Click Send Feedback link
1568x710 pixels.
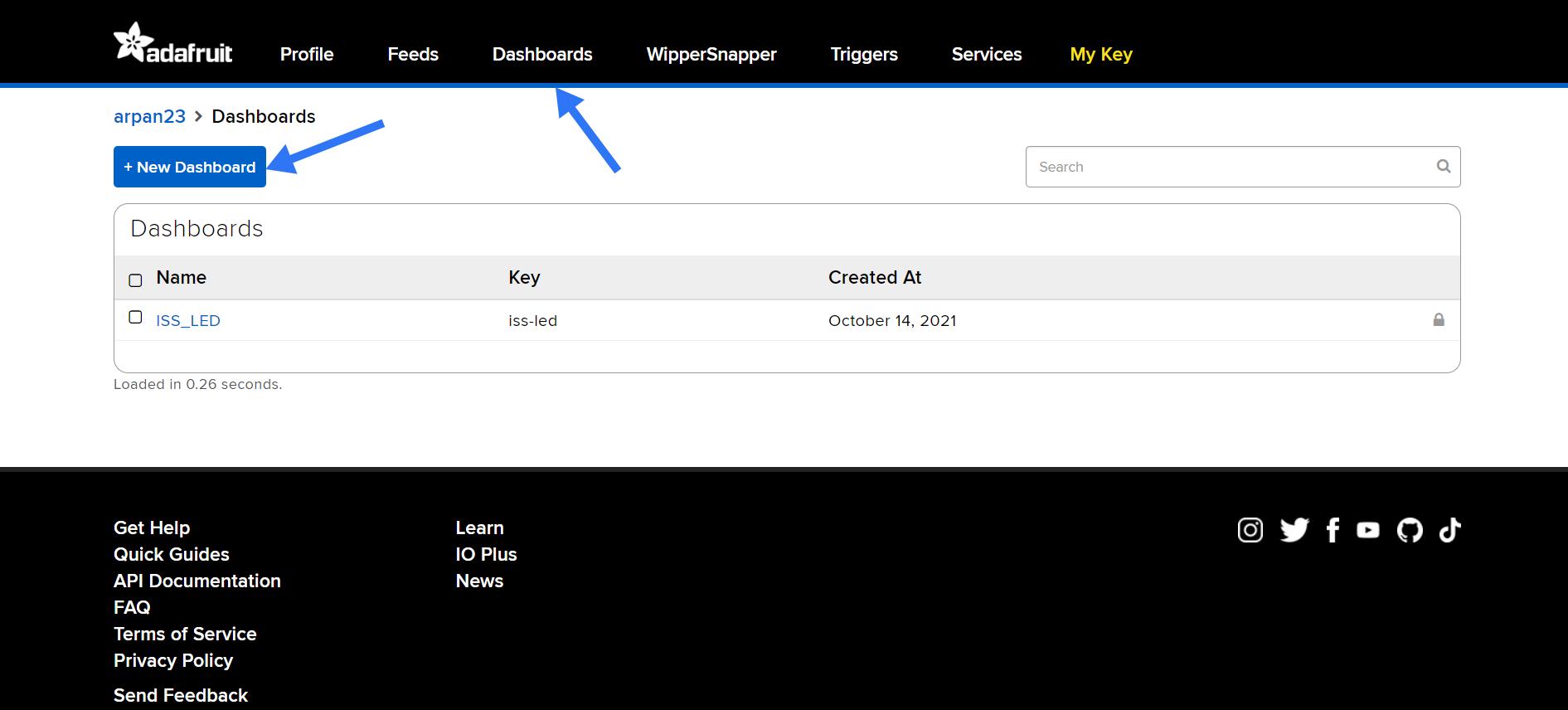[x=181, y=695]
